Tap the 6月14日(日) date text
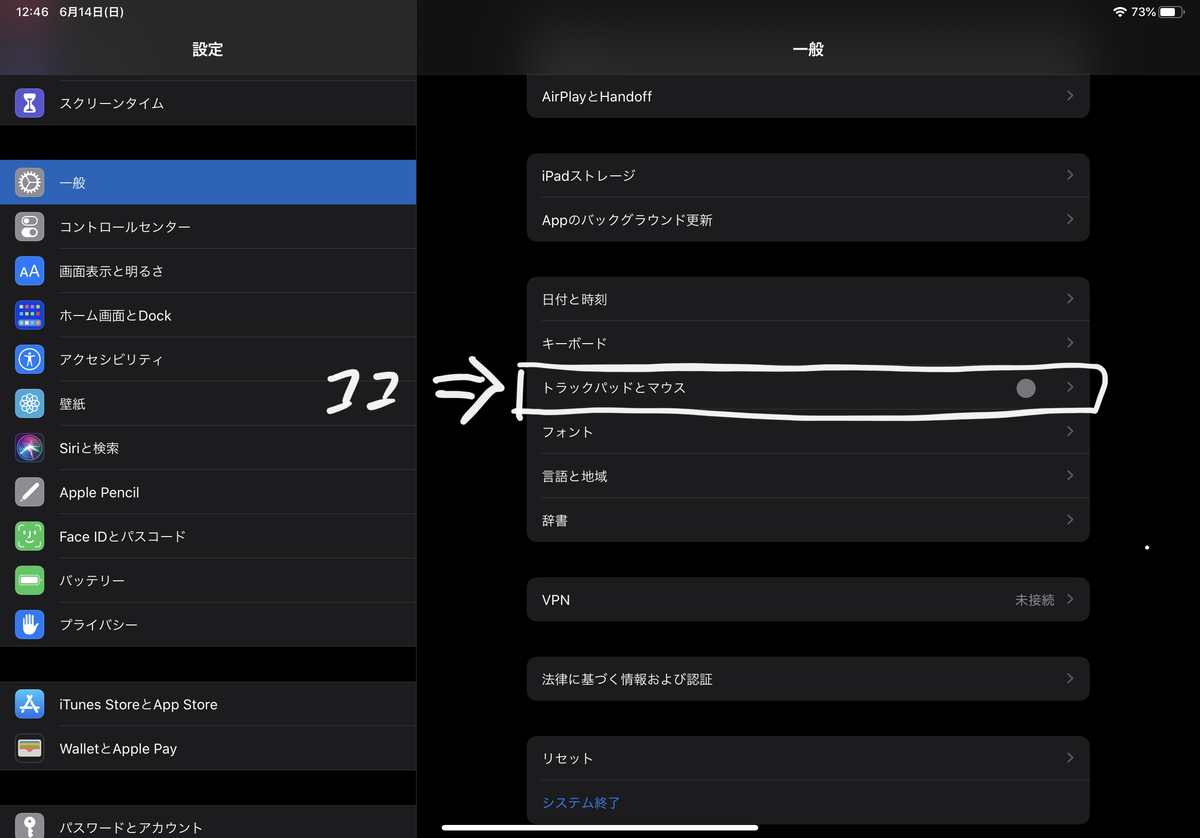 (94, 12)
